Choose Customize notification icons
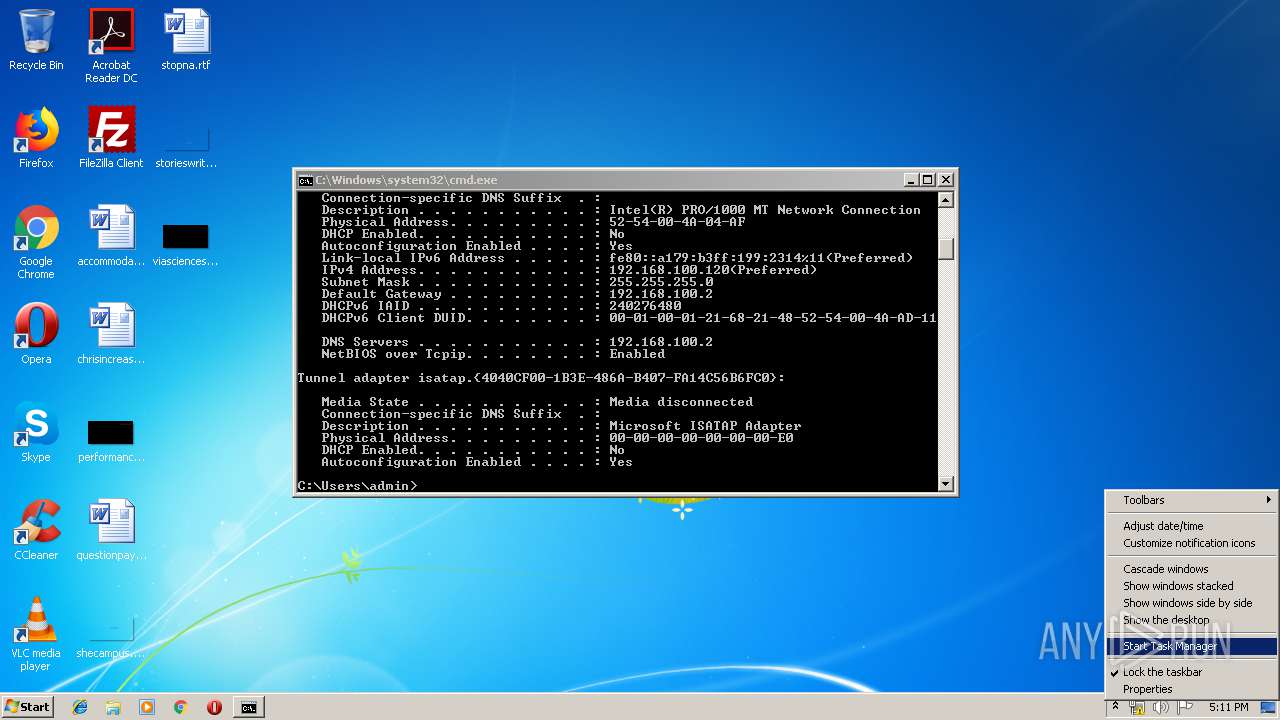 coord(1192,543)
